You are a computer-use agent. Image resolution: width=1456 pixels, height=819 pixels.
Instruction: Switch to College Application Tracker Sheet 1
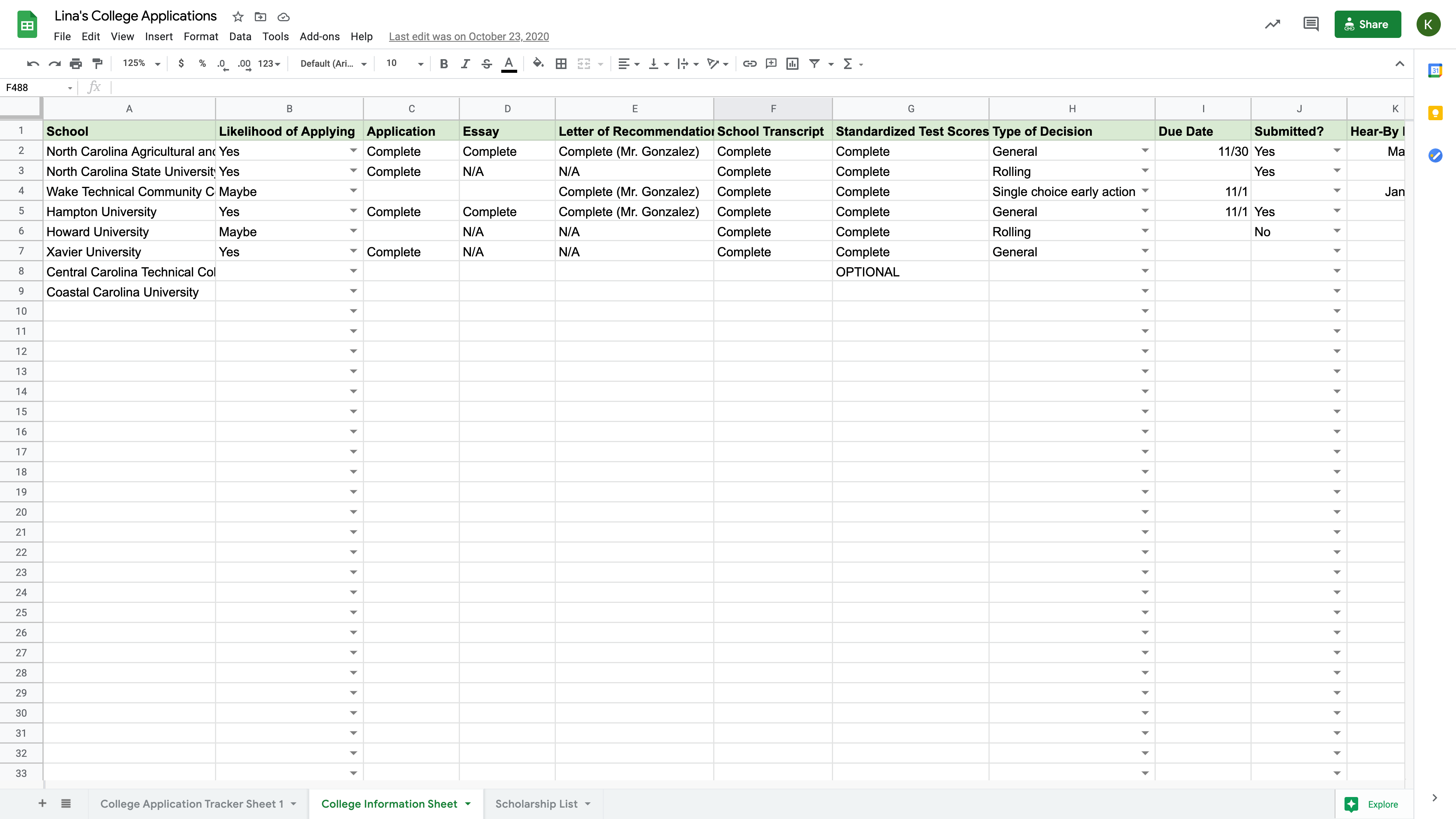(192, 803)
